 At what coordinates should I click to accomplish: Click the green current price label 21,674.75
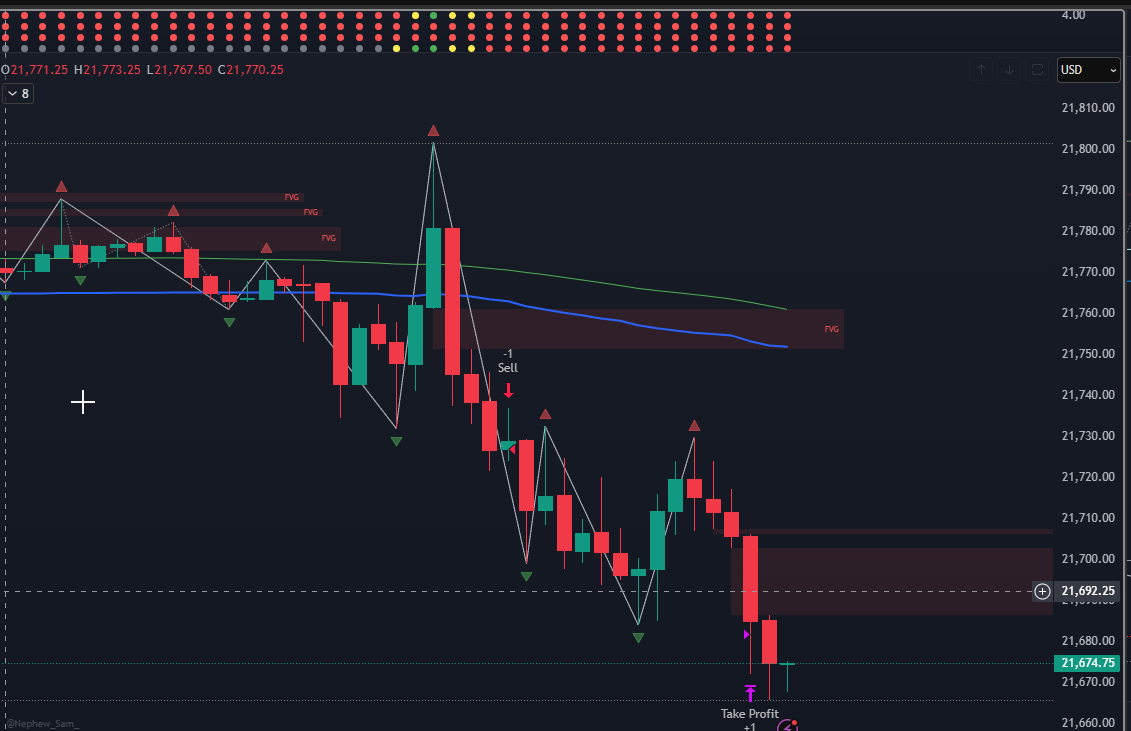click(1087, 662)
